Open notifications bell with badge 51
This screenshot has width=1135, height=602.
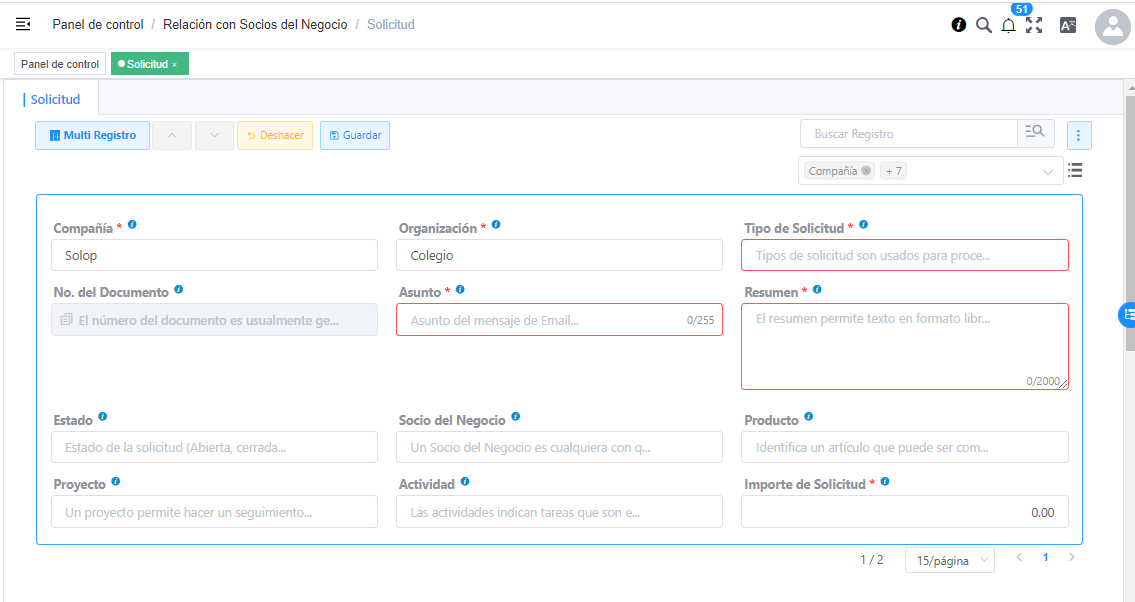click(x=1008, y=25)
